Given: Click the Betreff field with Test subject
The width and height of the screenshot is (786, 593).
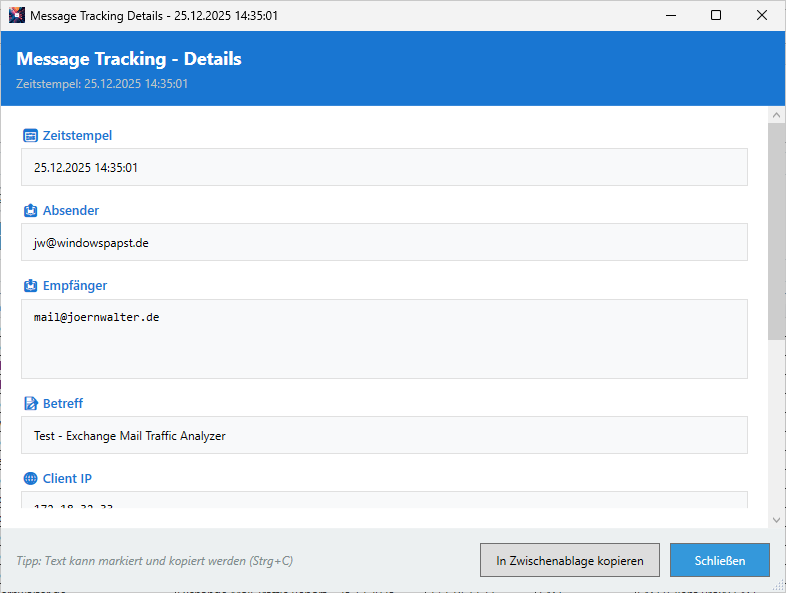Looking at the screenshot, I should 384,435.
